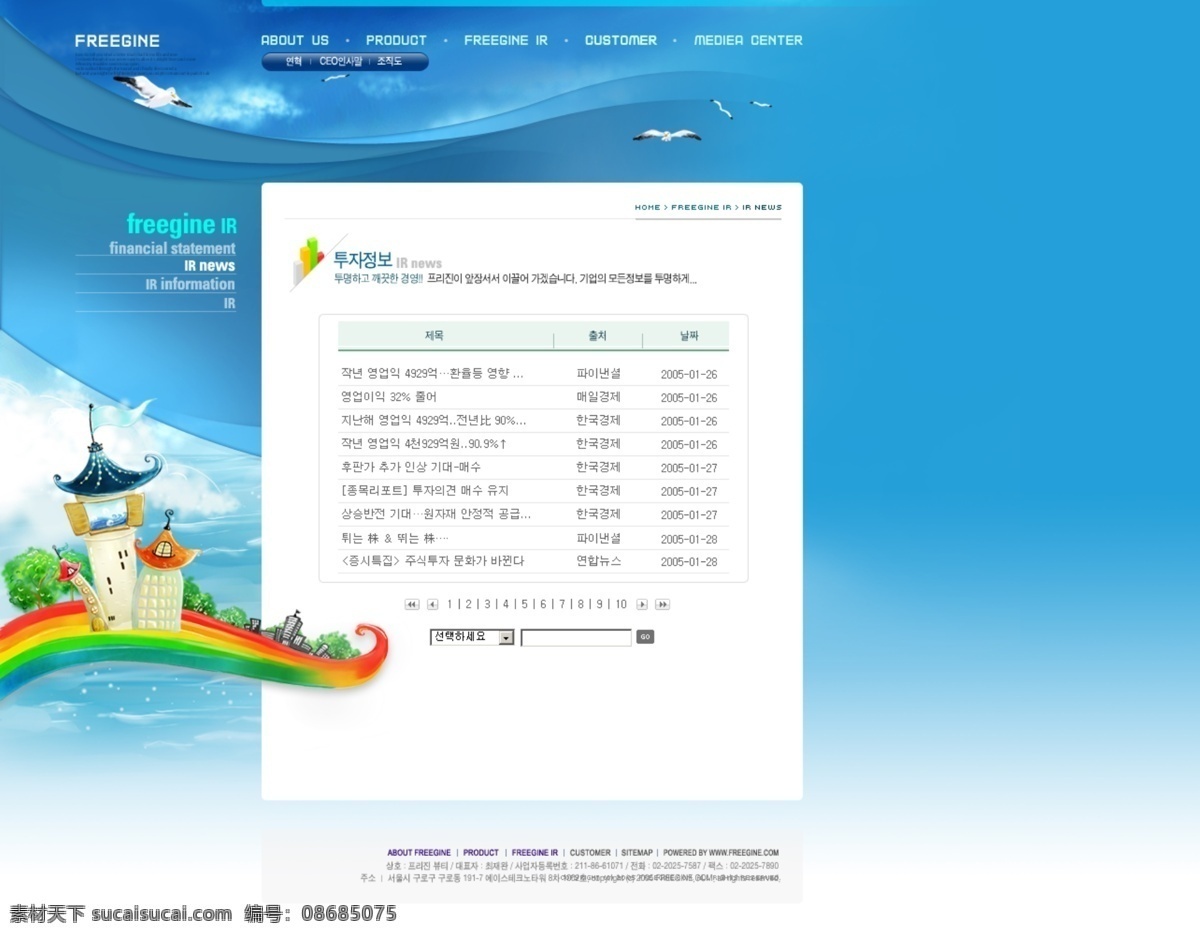This screenshot has height=937, width=1200.
Task: Go to page 1
Action: [450, 604]
